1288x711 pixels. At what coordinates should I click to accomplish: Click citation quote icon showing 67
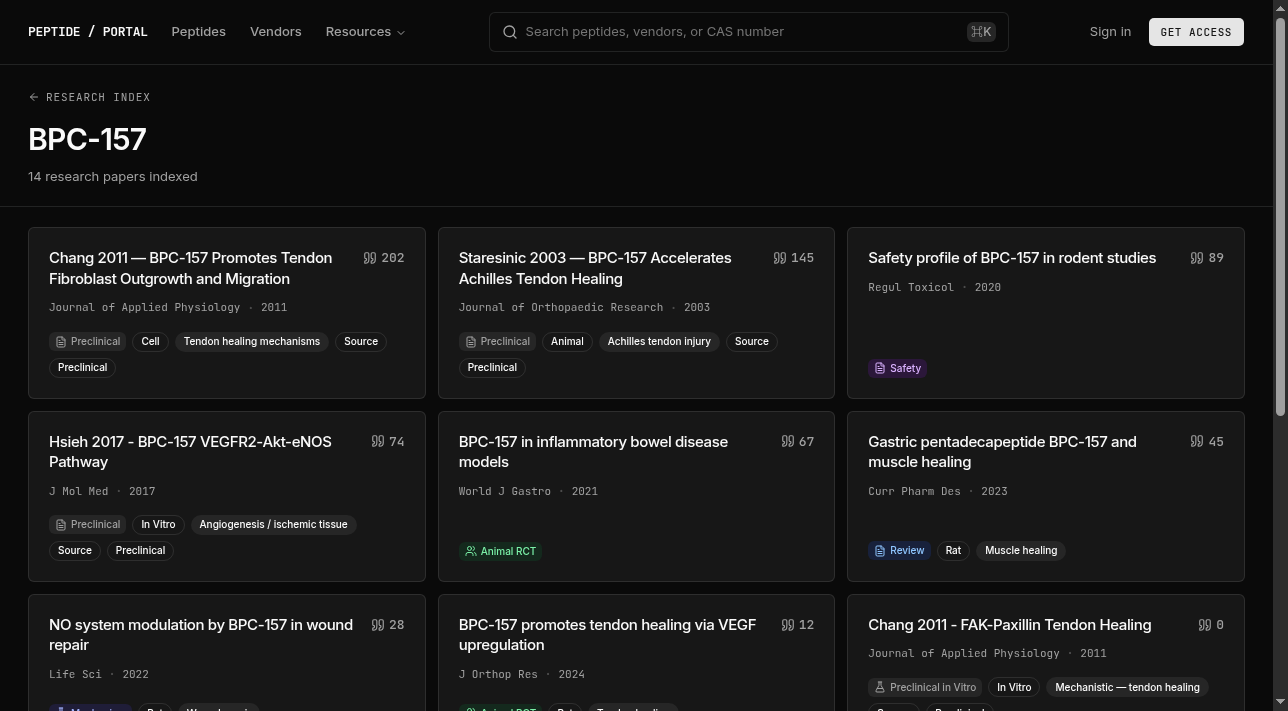click(788, 441)
